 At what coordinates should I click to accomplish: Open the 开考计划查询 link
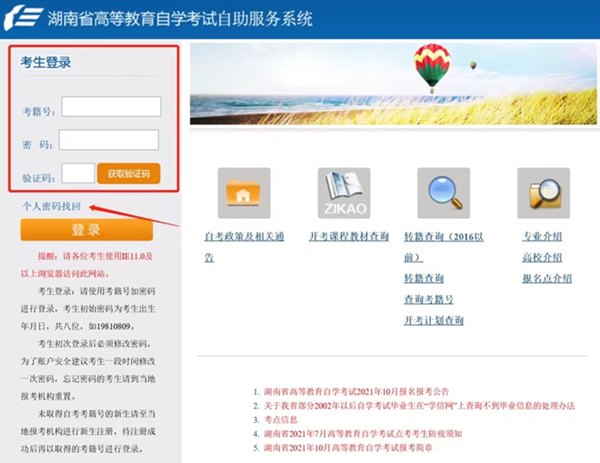coord(433,320)
